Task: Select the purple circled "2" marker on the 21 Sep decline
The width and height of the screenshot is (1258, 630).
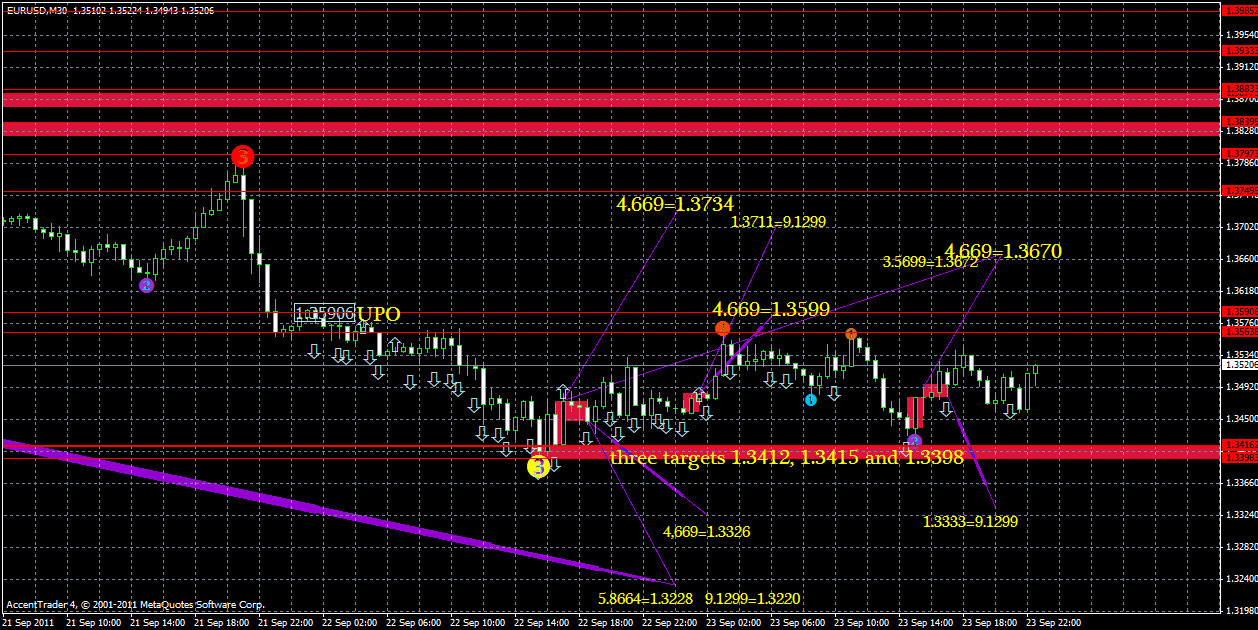Action: (x=146, y=285)
